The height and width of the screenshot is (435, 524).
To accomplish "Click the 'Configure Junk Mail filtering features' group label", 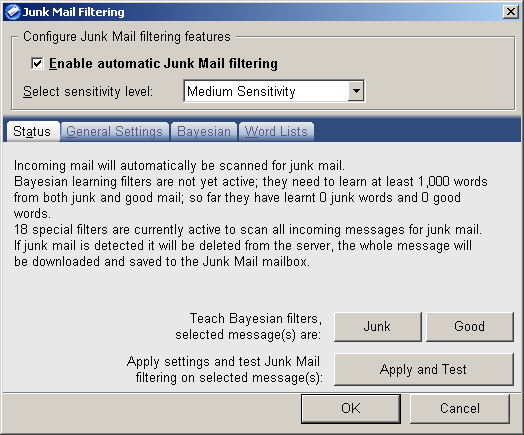I will (127, 36).
